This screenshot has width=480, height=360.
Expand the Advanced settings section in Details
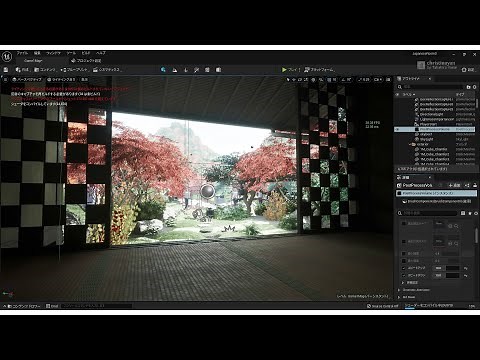403,283
